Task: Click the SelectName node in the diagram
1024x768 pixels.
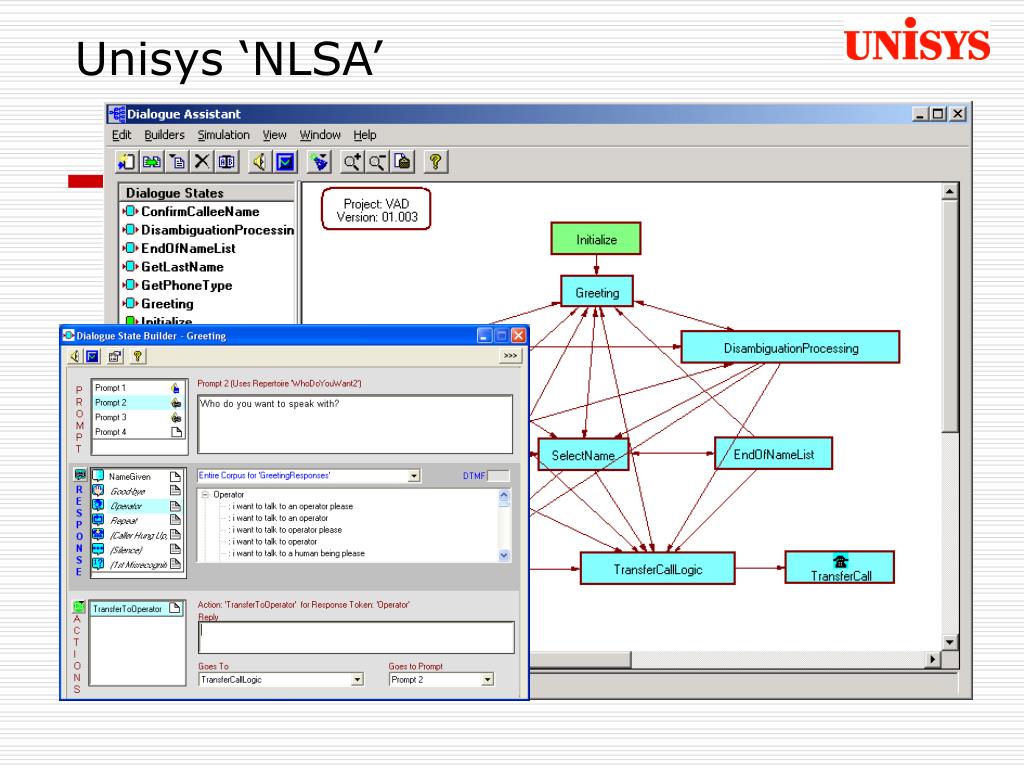Action: coord(583,455)
